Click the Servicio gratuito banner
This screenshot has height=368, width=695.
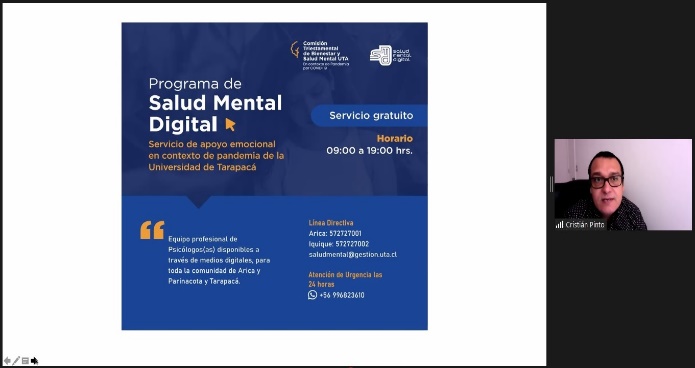(x=369, y=116)
